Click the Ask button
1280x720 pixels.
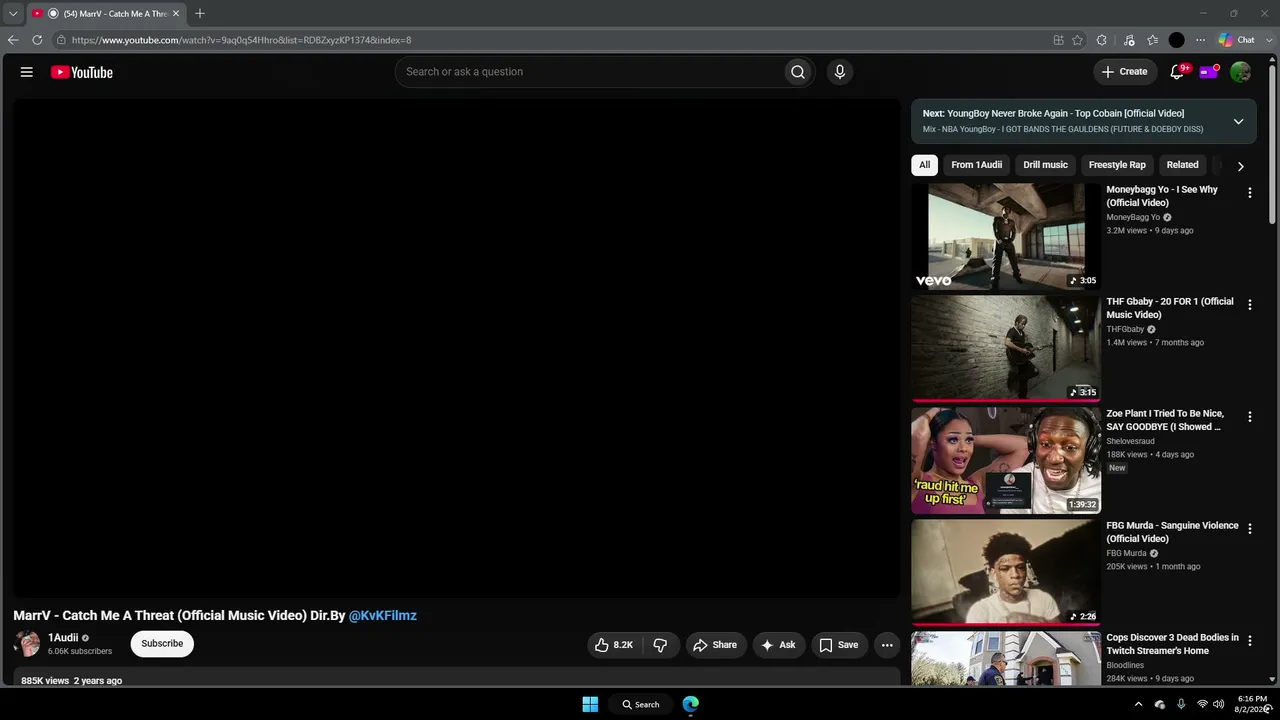[778, 645]
